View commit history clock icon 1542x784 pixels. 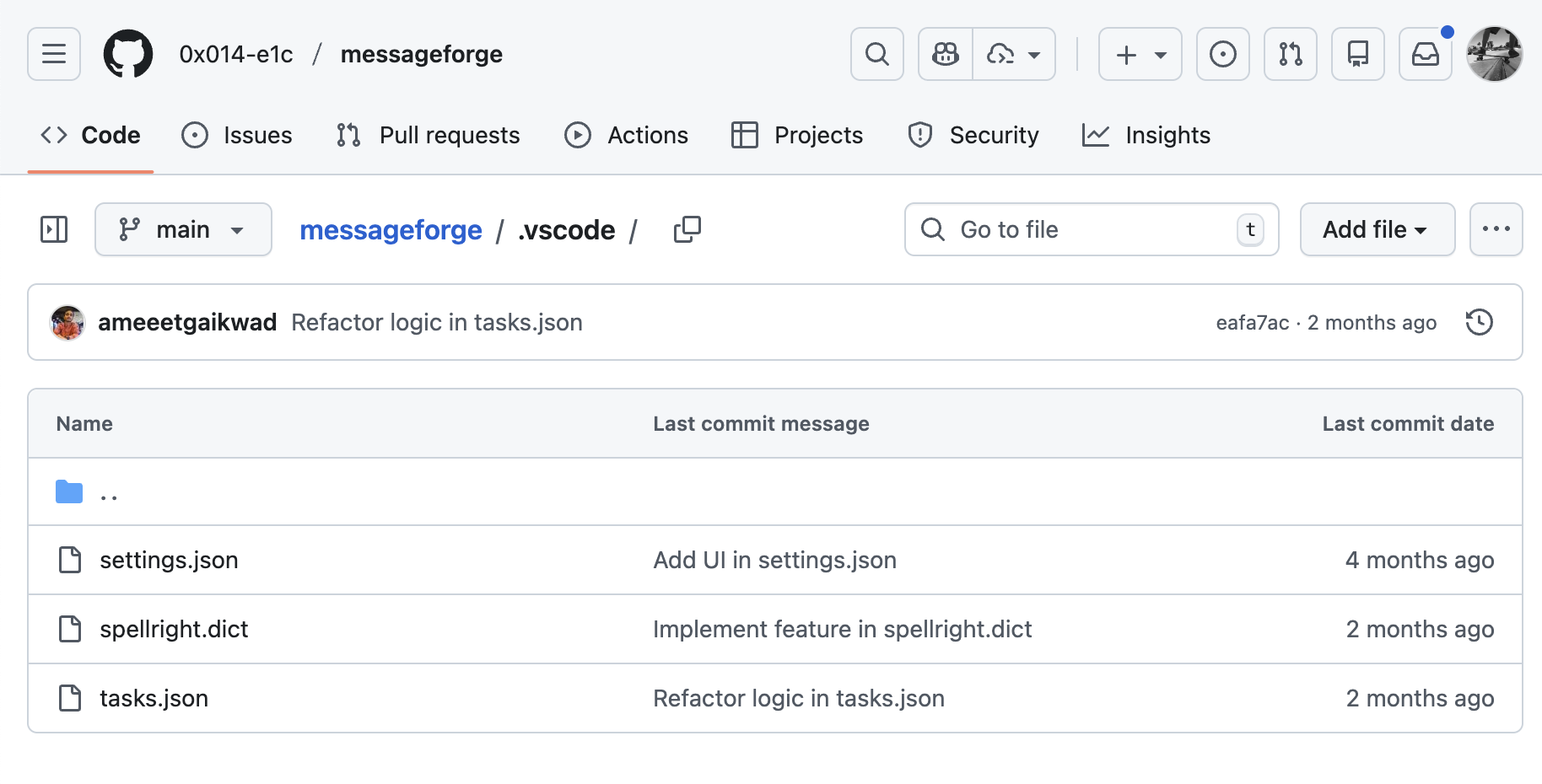click(1480, 322)
